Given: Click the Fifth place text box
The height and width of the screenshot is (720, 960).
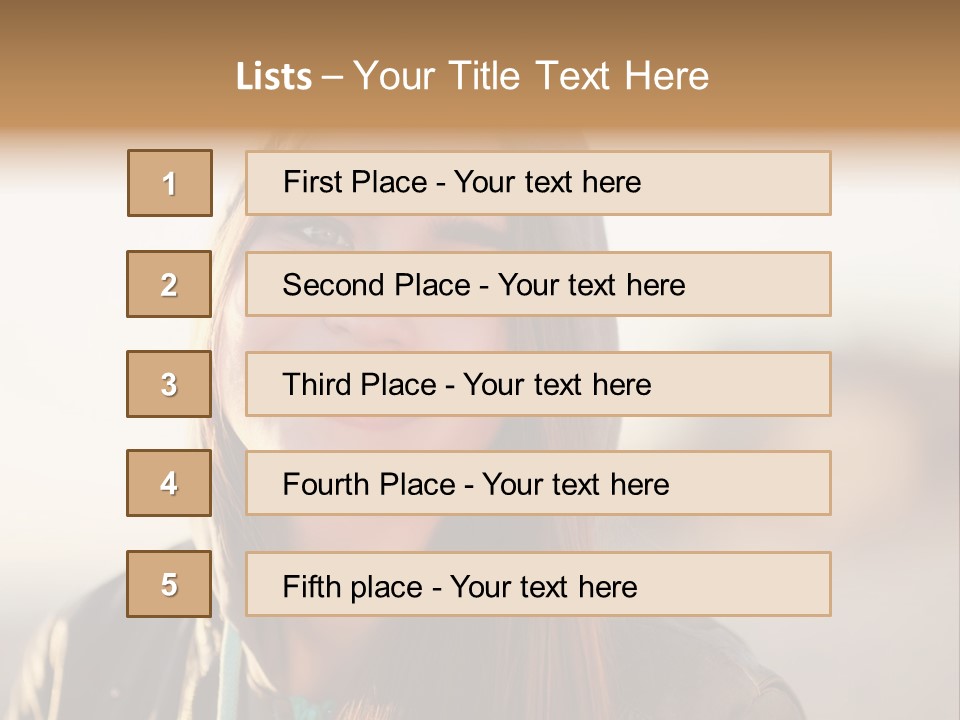Looking at the screenshot, I should pyautogui.click(x=538, y=585).
